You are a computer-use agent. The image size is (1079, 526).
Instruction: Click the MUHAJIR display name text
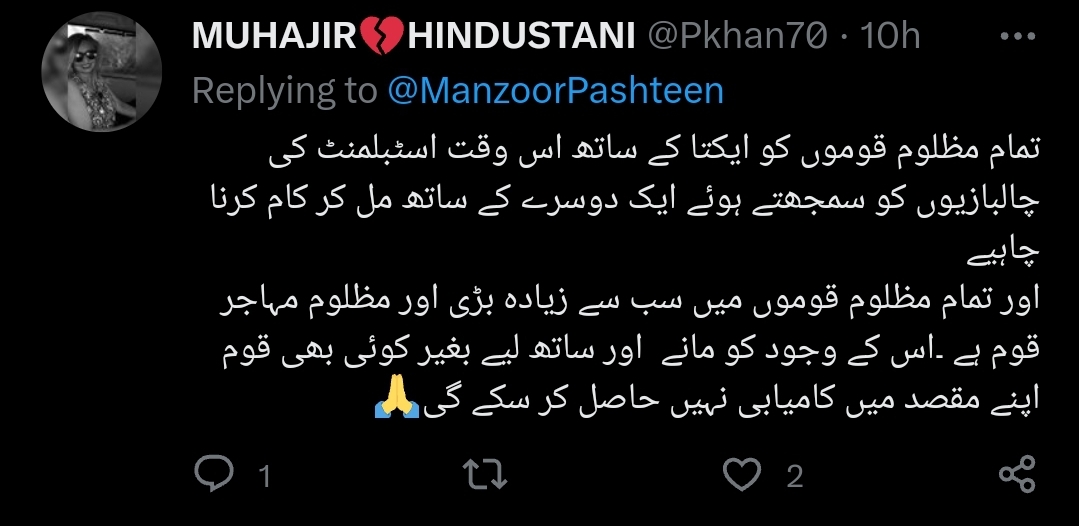274,36
